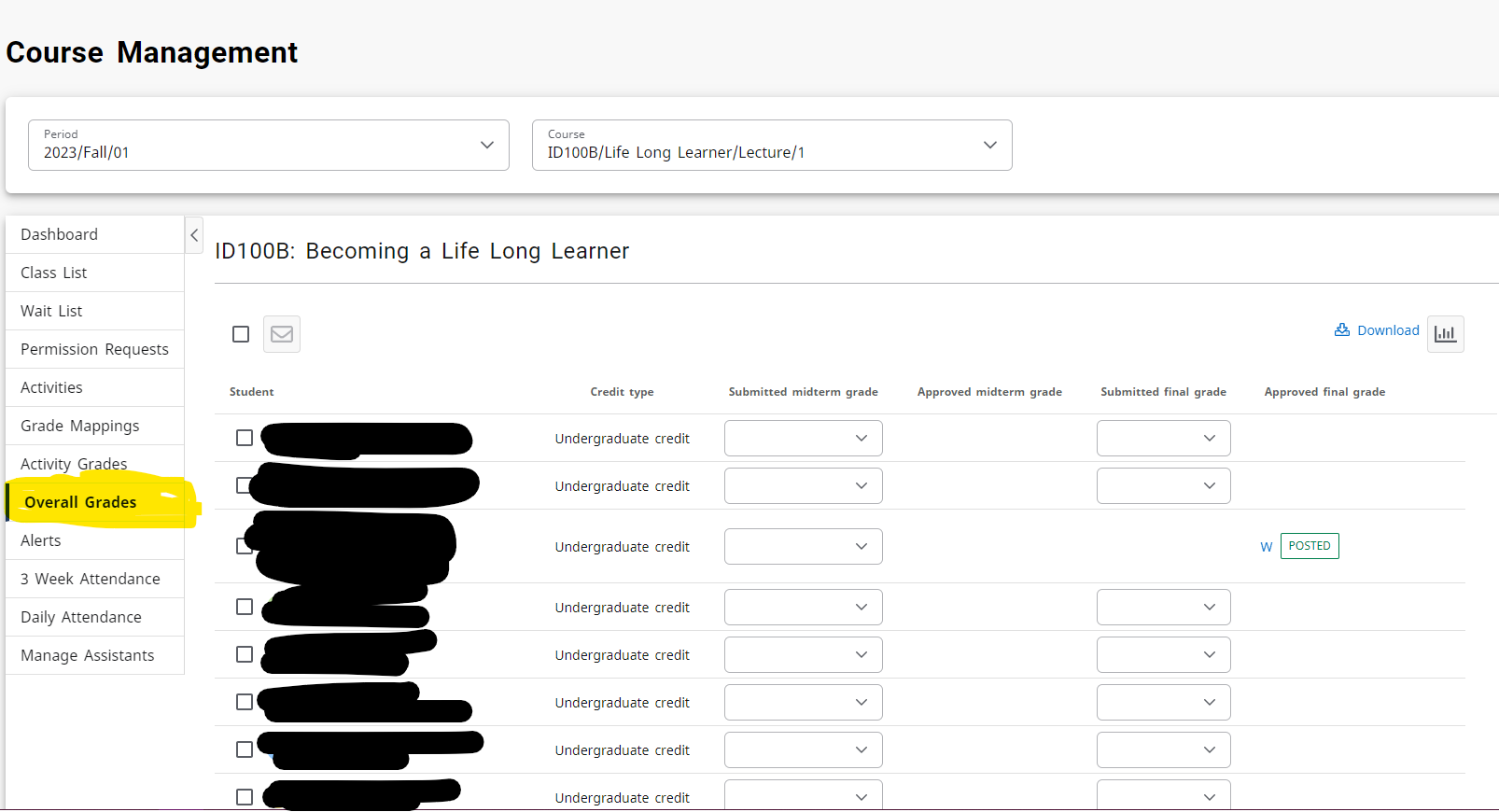Open first row's submitted final grade dropdown
The width and height of the screenshot is (1499, 812).
click(1163, 438)
